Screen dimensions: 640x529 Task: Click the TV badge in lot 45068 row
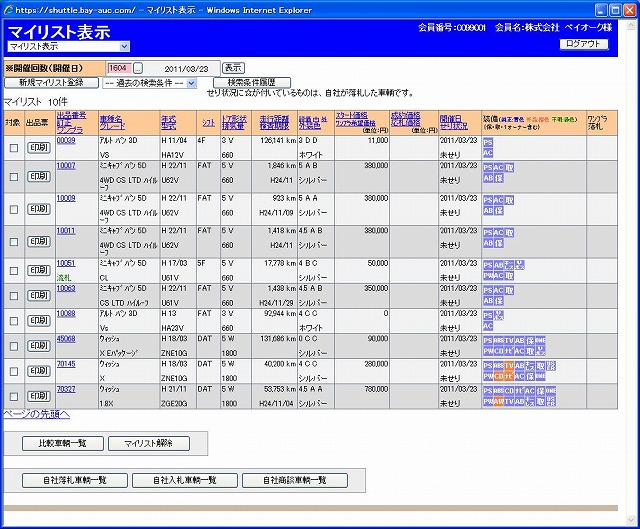tap(509, 341)
